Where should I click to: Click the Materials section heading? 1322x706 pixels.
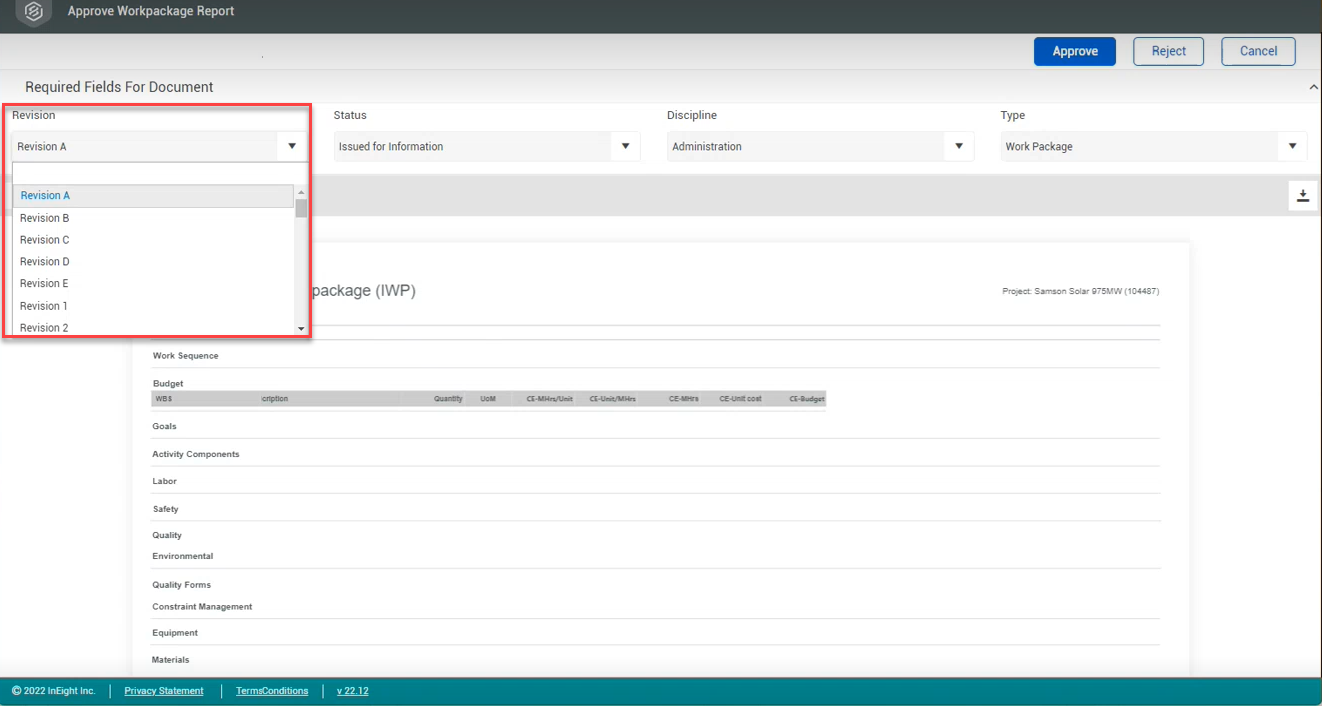171,660
